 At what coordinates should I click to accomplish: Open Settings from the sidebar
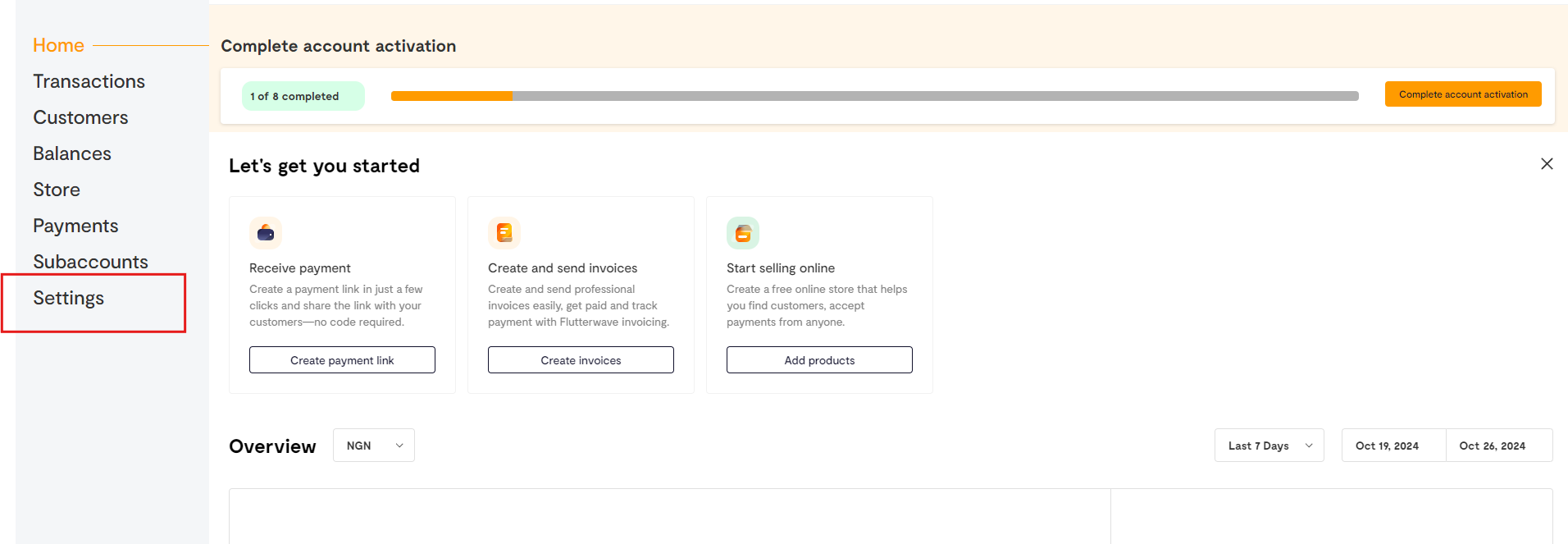[x=68, y=298]
